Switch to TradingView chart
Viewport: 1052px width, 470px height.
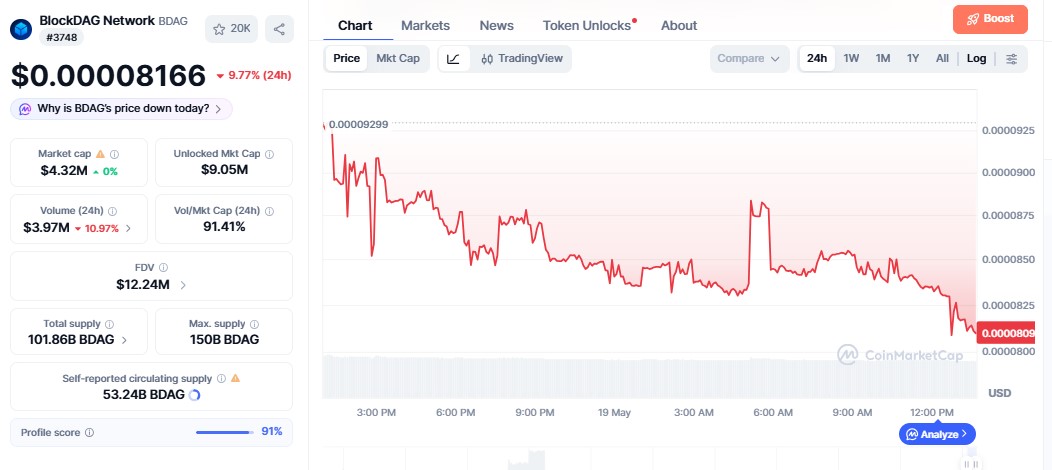pyautogui.click(x=521, y=59)
